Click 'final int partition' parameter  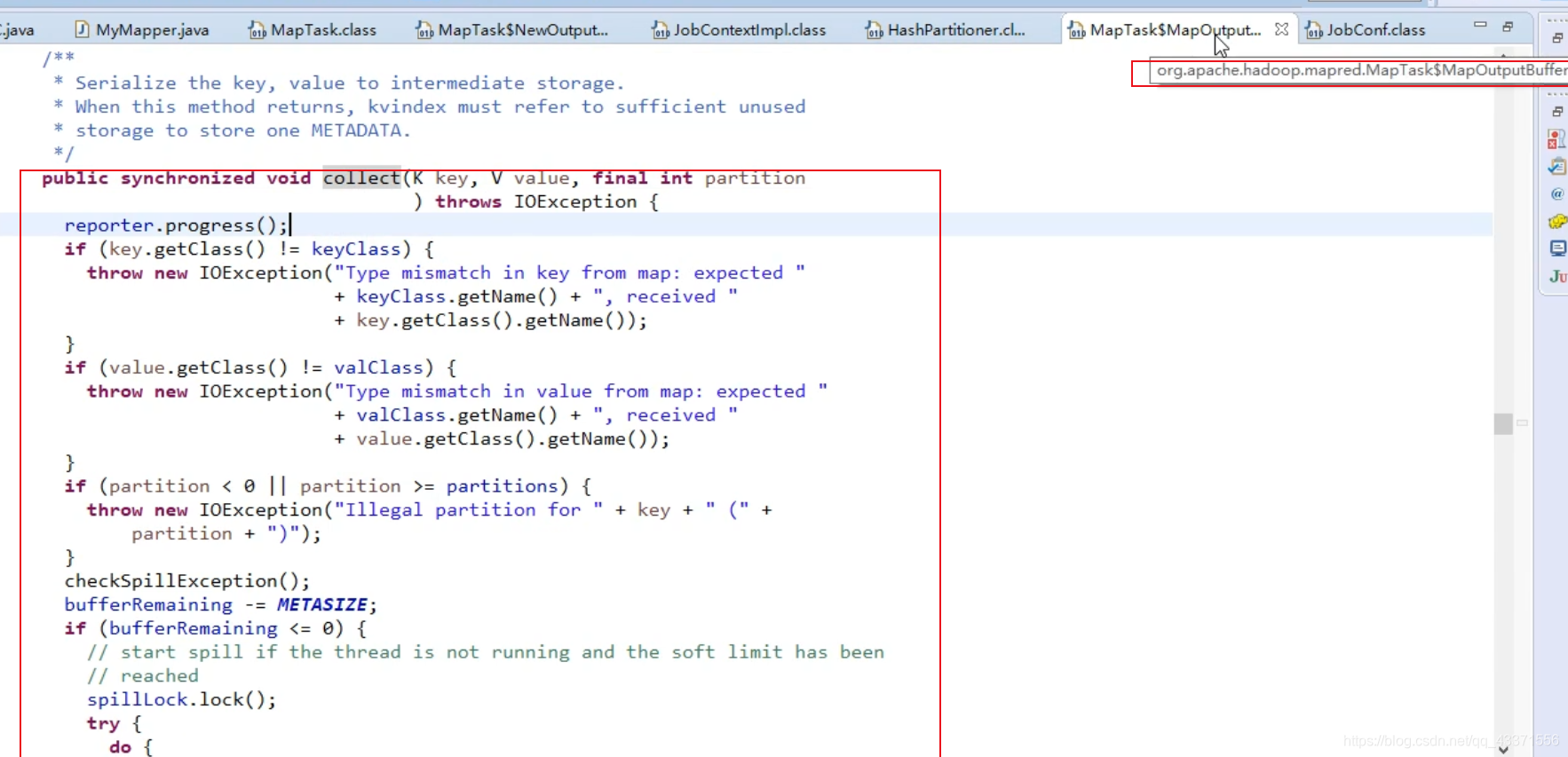[699, 178]
